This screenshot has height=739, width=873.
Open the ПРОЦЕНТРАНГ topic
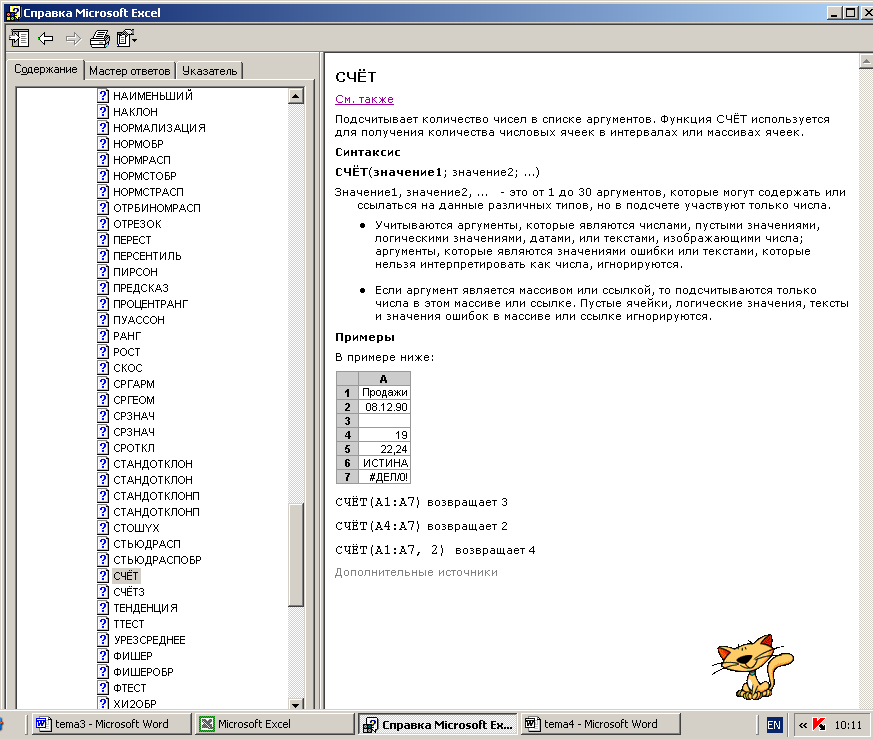[150, 304]
